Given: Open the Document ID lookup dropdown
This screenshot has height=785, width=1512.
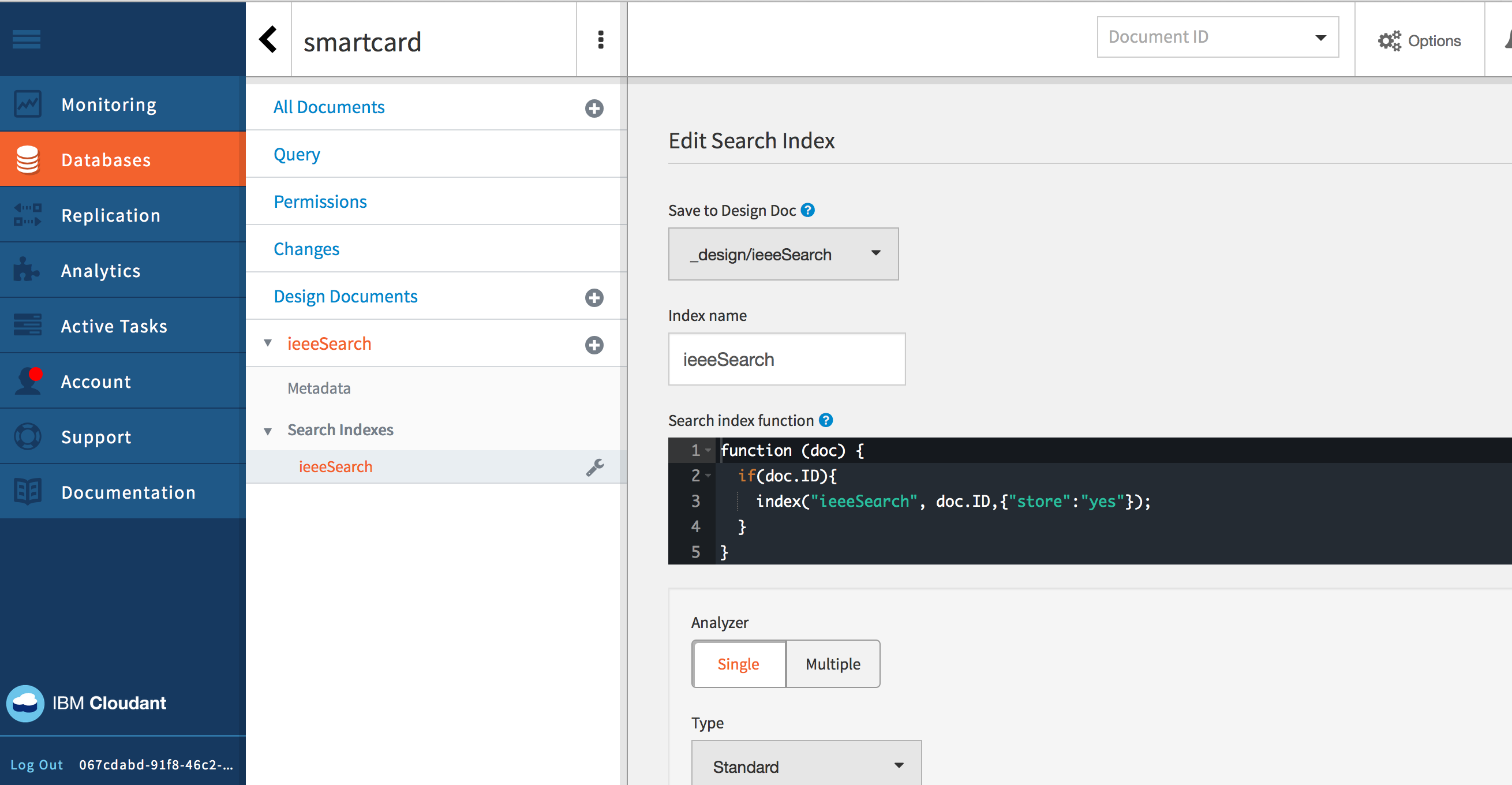Looking at the screenshot, I should pos(1217,37).
